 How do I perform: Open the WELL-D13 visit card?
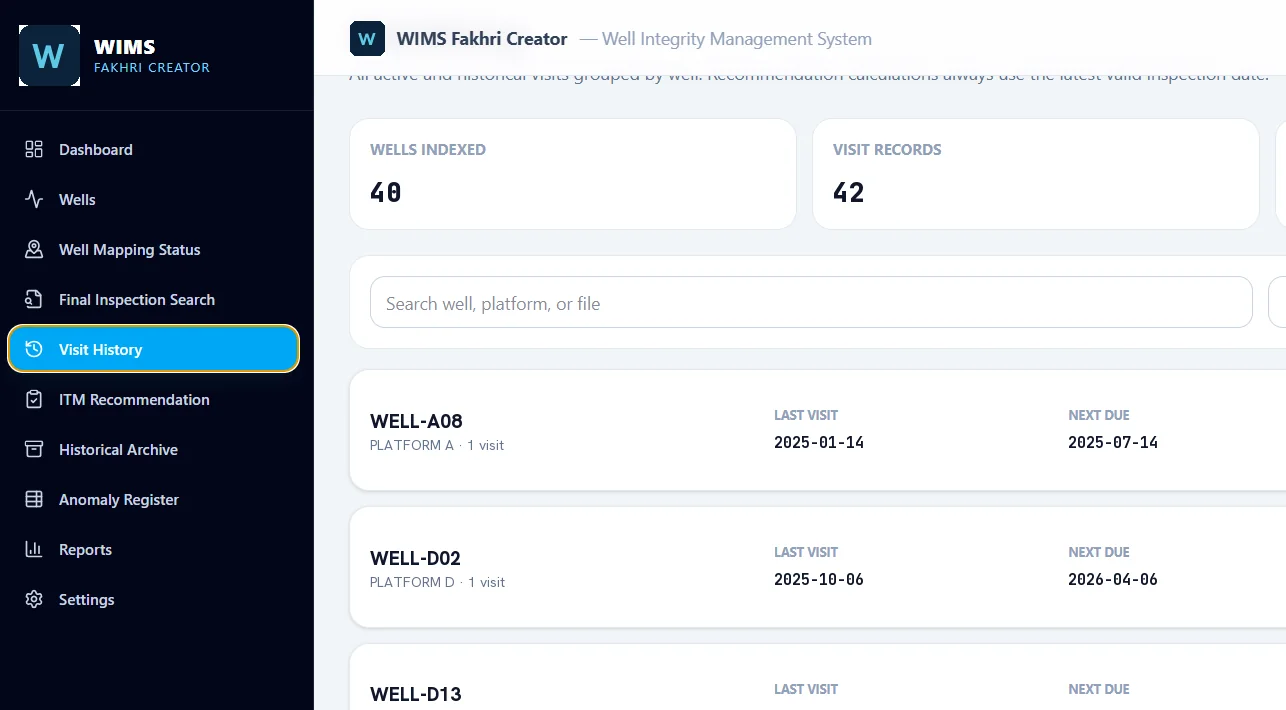point(818,677)
